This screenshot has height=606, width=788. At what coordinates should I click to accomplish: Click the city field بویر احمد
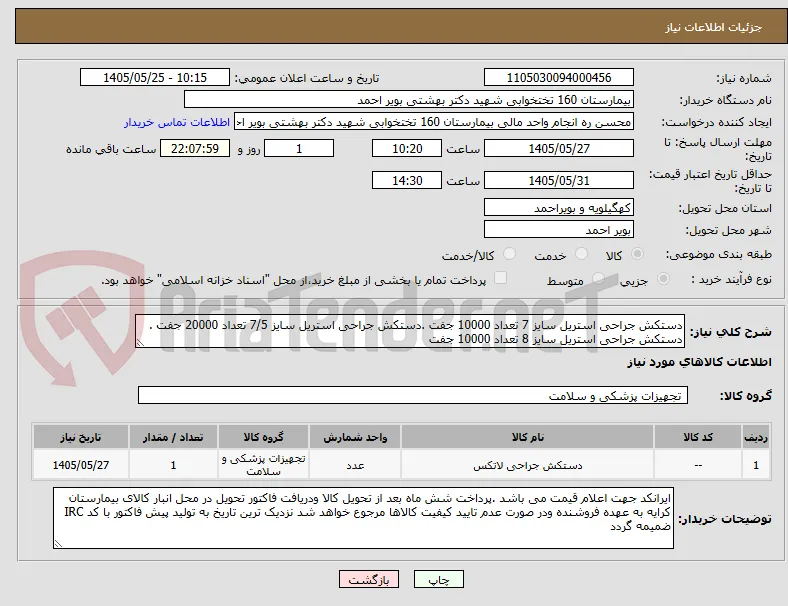(x=559, y=229)
